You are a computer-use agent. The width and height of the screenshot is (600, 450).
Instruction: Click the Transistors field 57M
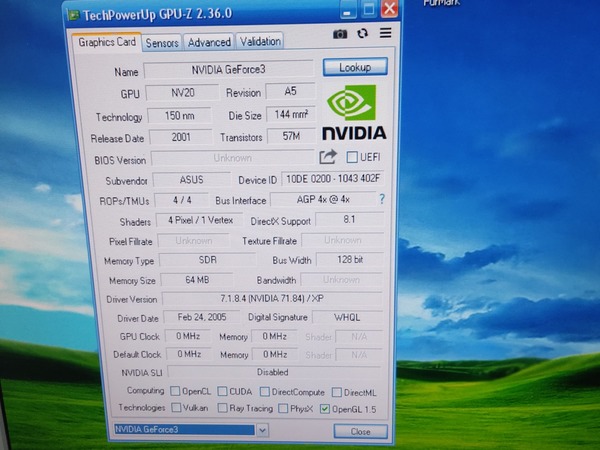click(291, 136)
